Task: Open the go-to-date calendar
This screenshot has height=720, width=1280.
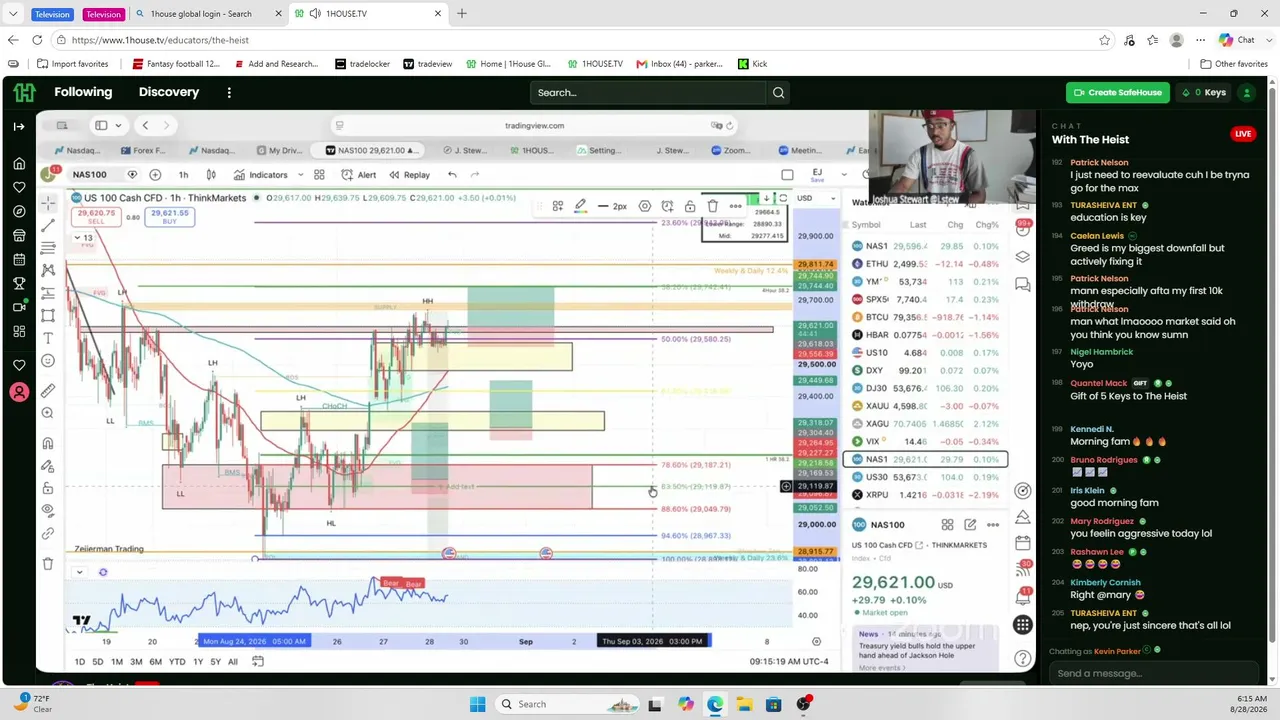Action: (258, 661)
